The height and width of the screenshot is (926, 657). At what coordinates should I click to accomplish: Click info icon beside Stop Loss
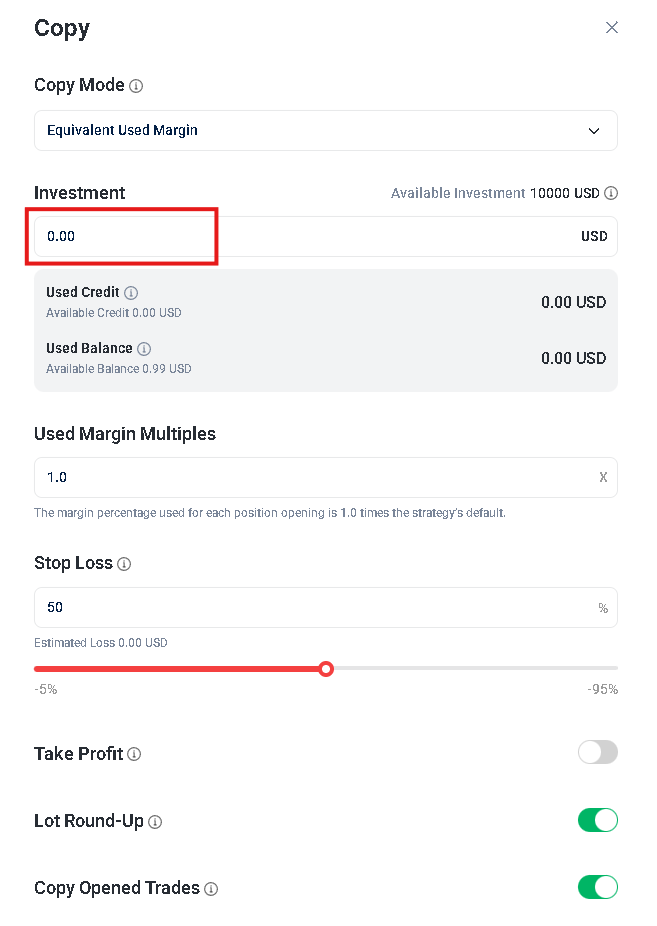(124, 564)
